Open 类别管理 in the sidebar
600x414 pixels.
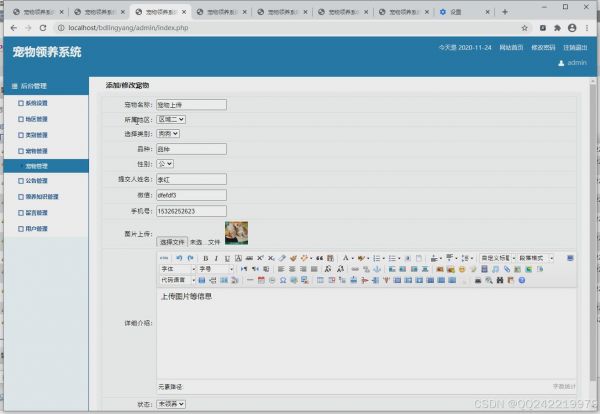pyautogui.click(x=36, y=135)
